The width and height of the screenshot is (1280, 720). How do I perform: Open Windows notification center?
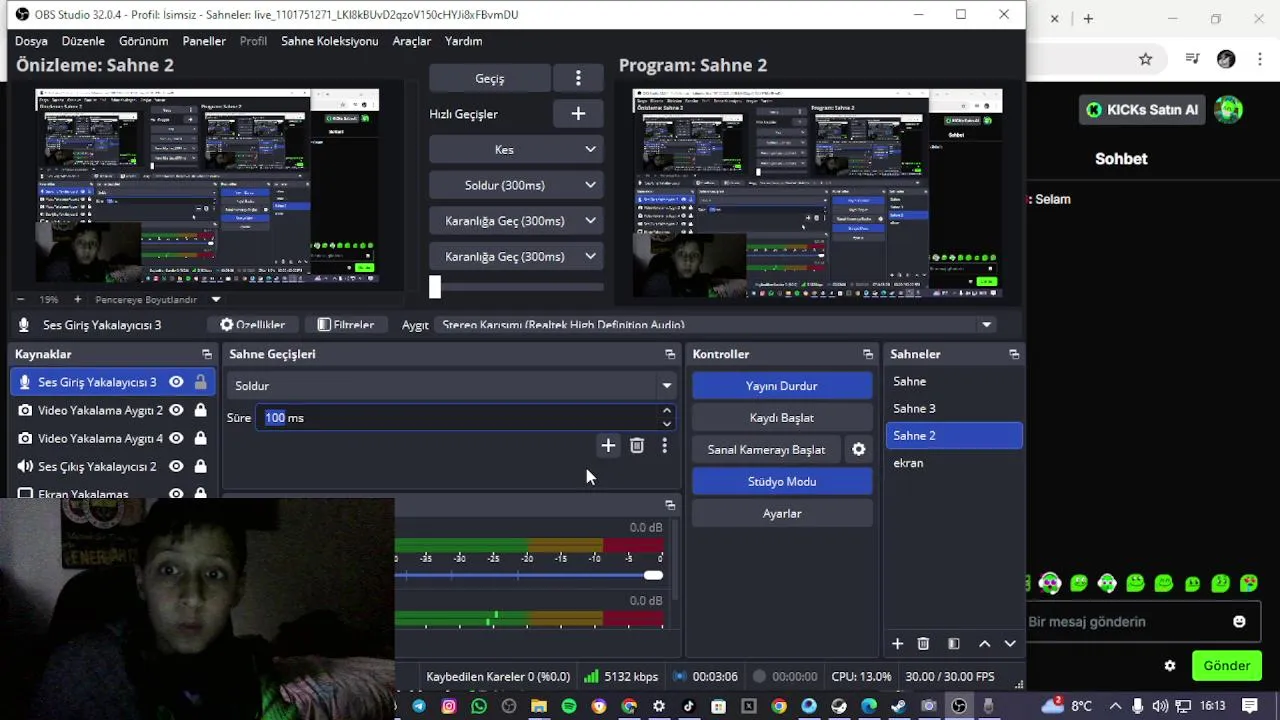(1250, 706)
